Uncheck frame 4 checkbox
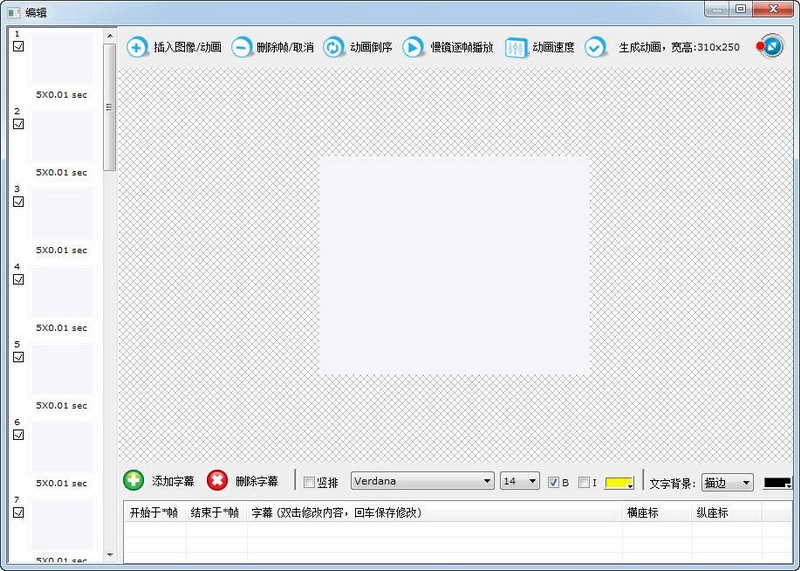Image resolution: width=800 pixels, height=571 pixels. (x=18, y=279)
